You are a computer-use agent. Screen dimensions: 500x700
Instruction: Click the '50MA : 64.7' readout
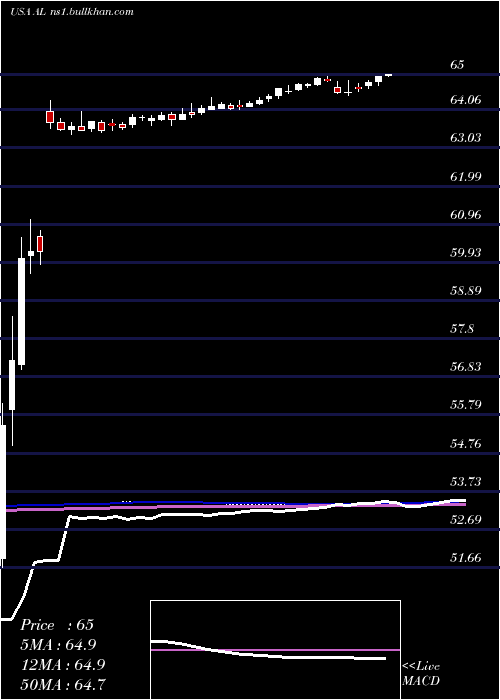click(63, 684)
